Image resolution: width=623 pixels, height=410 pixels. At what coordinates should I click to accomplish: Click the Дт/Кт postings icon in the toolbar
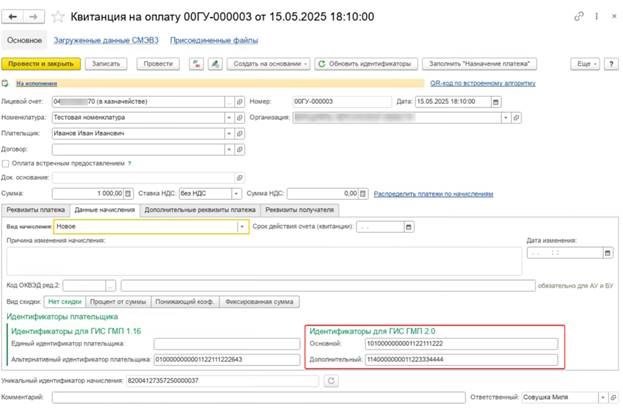click(196, 64)
